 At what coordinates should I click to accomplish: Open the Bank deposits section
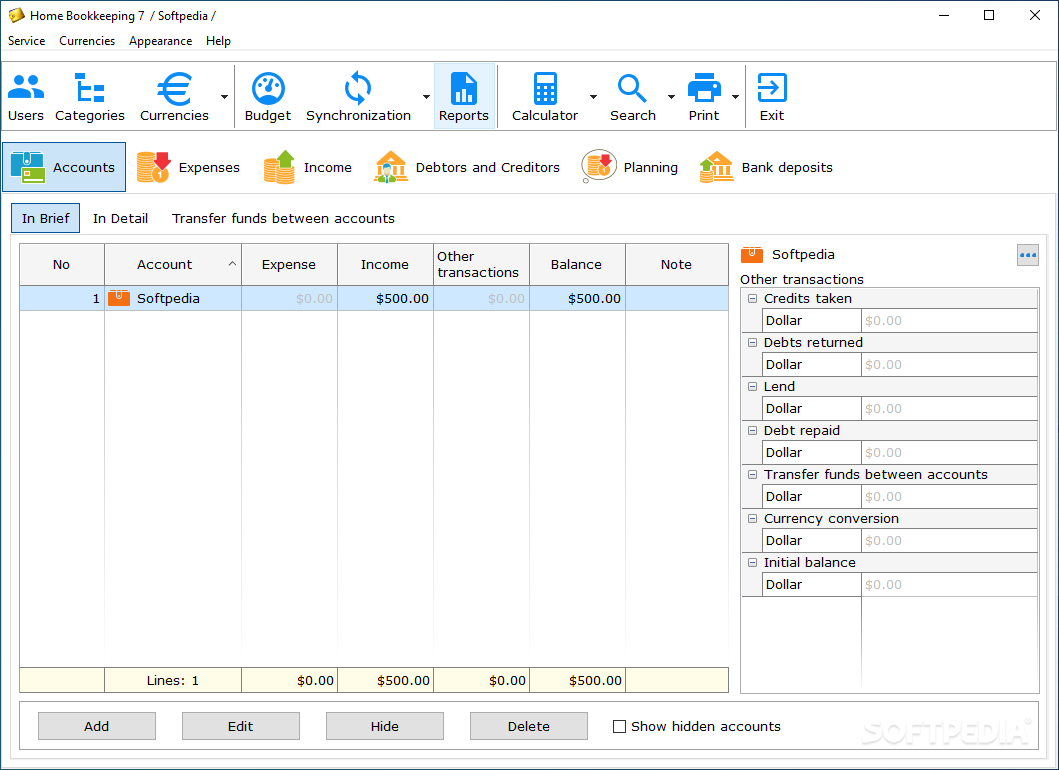[x=766, y=167]
